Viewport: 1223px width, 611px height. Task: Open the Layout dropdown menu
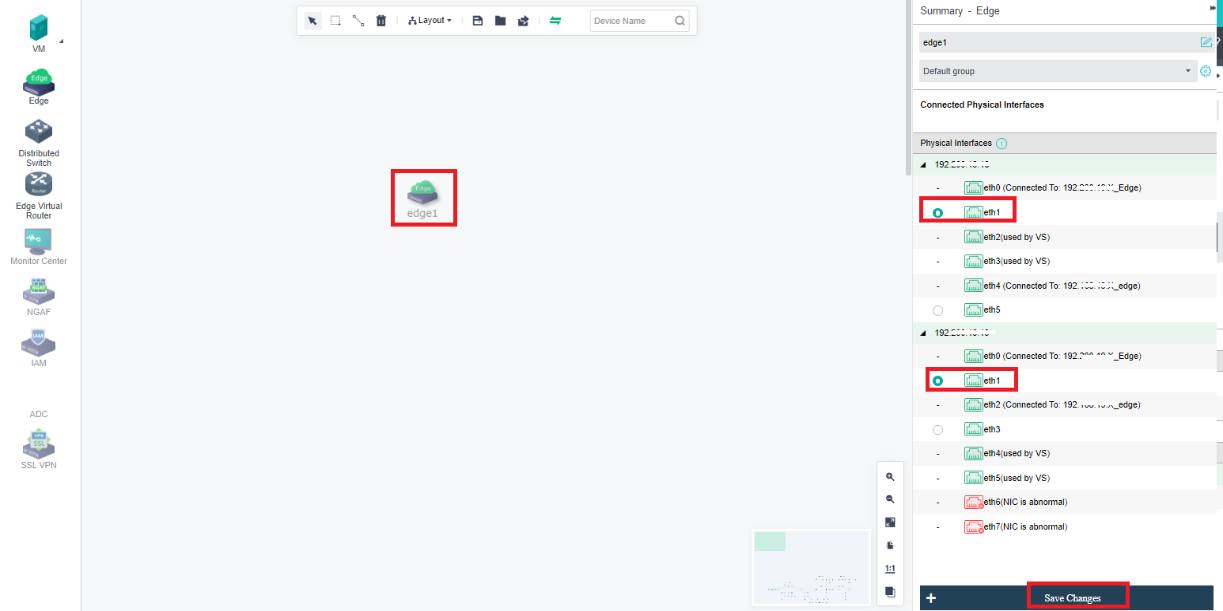tap(430, 20)
